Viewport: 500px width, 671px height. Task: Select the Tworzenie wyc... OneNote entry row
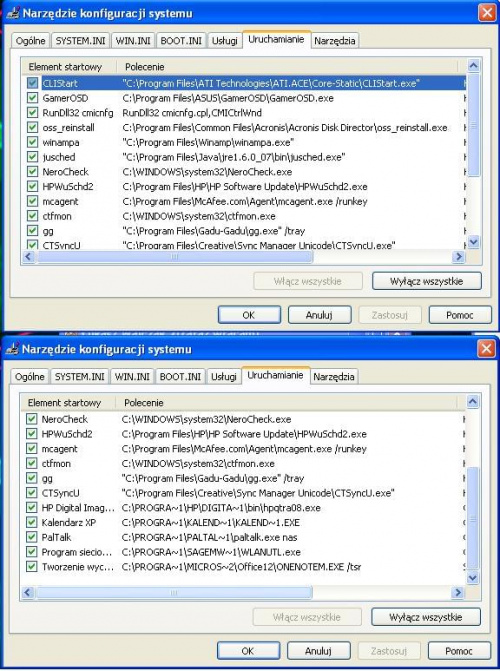pyautogui.click(x=246, y=567)
